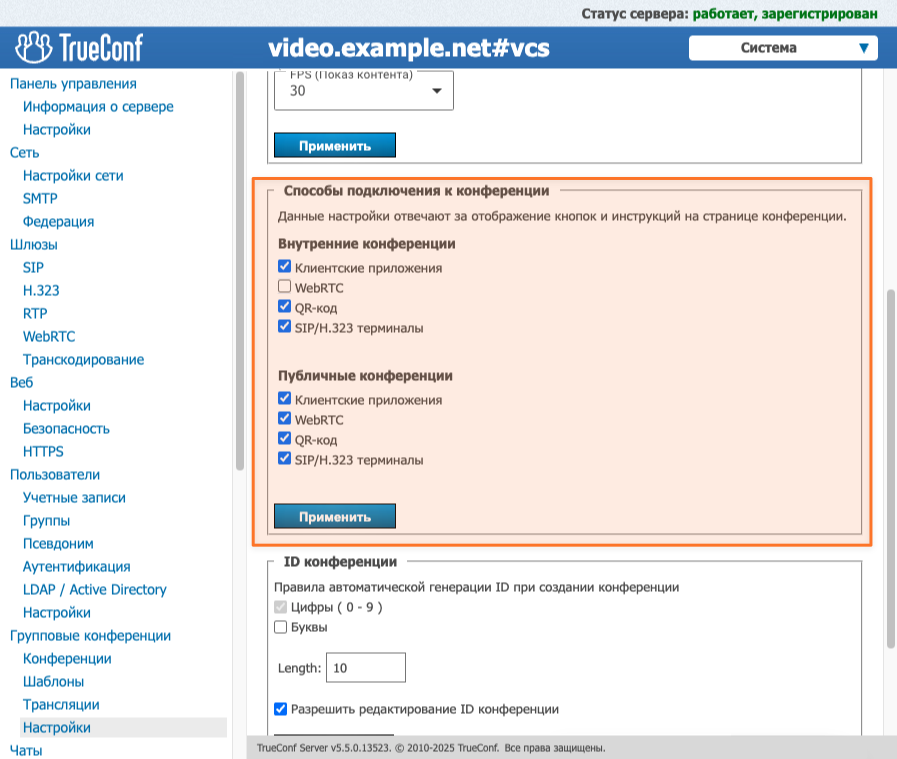The image size is (897, 759).
Task: Toggle Разрешить редактирование ID конференции
Action: point(280,709)
